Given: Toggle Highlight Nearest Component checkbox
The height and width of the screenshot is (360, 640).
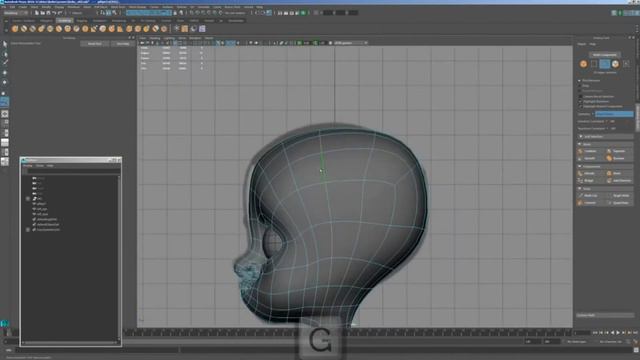Looking at the screenshot, I should point(580,106).
